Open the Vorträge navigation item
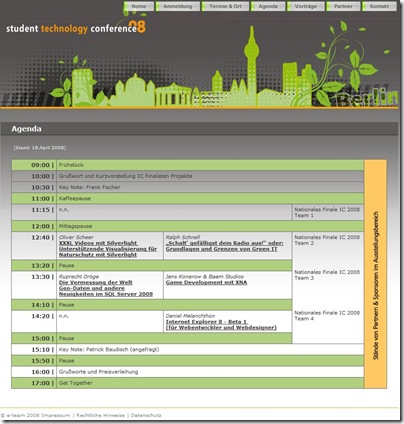This screenshot has width=404, height=424. pos(306,6)
